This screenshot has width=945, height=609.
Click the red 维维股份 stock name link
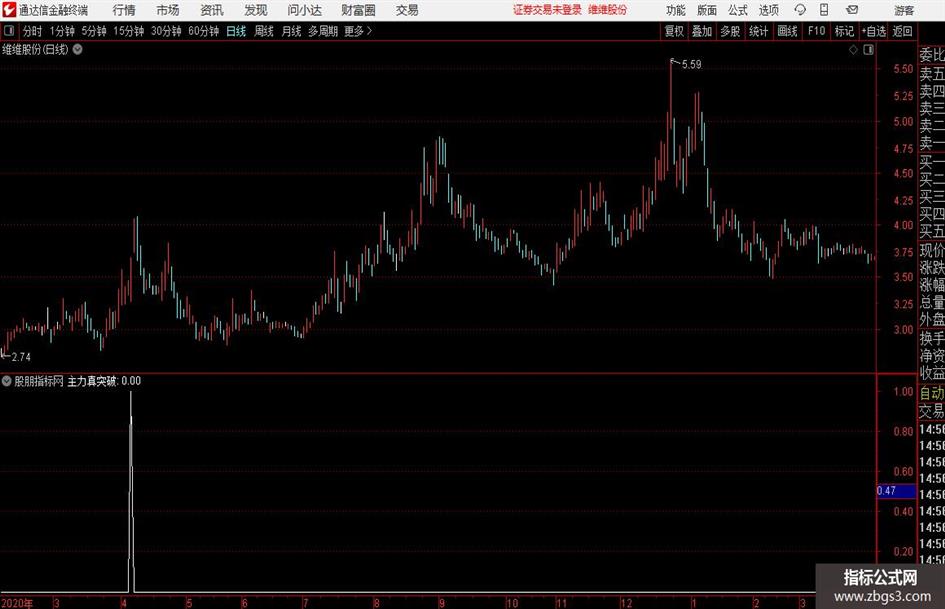click(608, 10)
